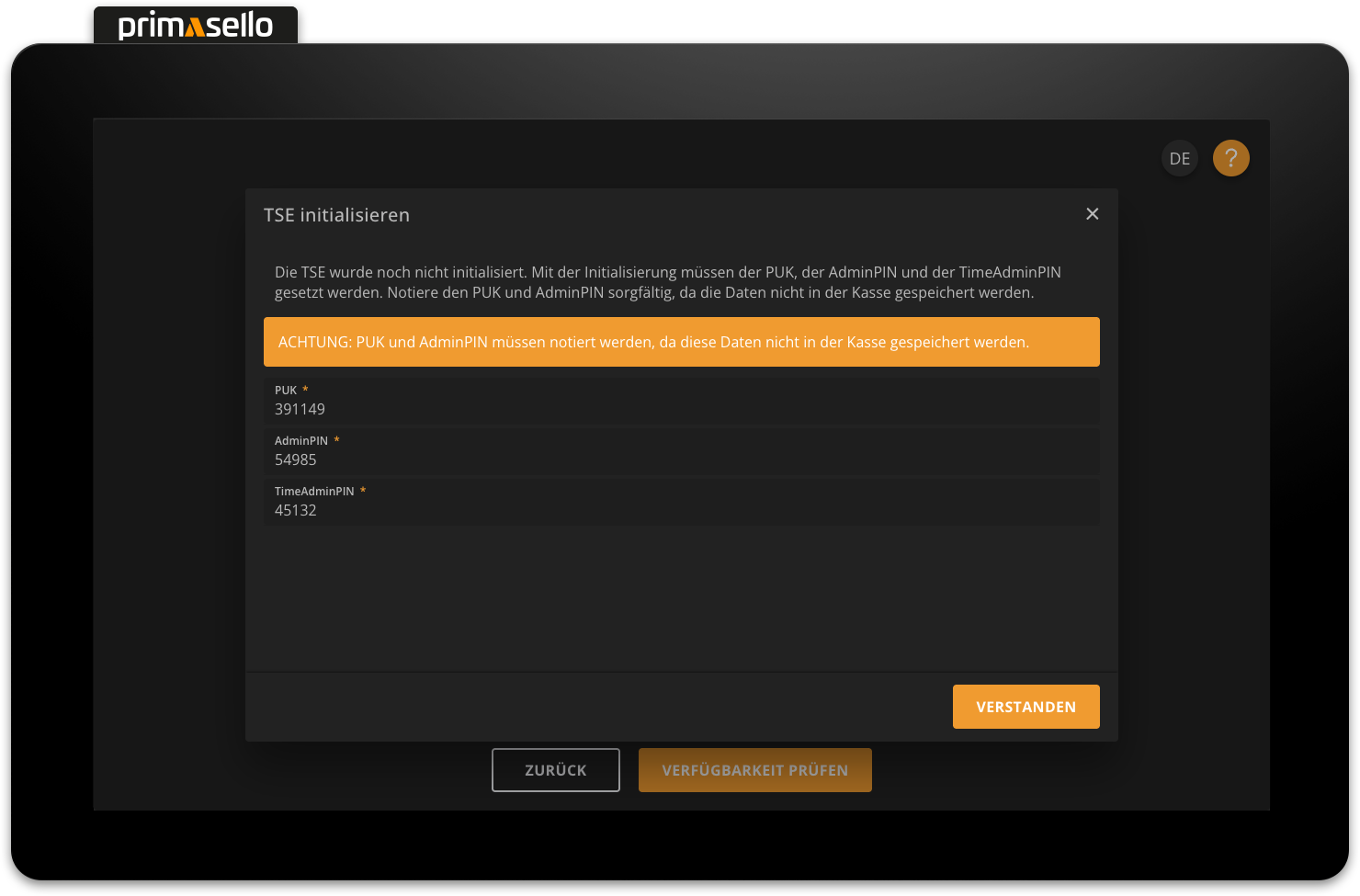1360x896 pixels.
Task: Click into the TimeAdminPIN field
Action: (x=682, y=503)
